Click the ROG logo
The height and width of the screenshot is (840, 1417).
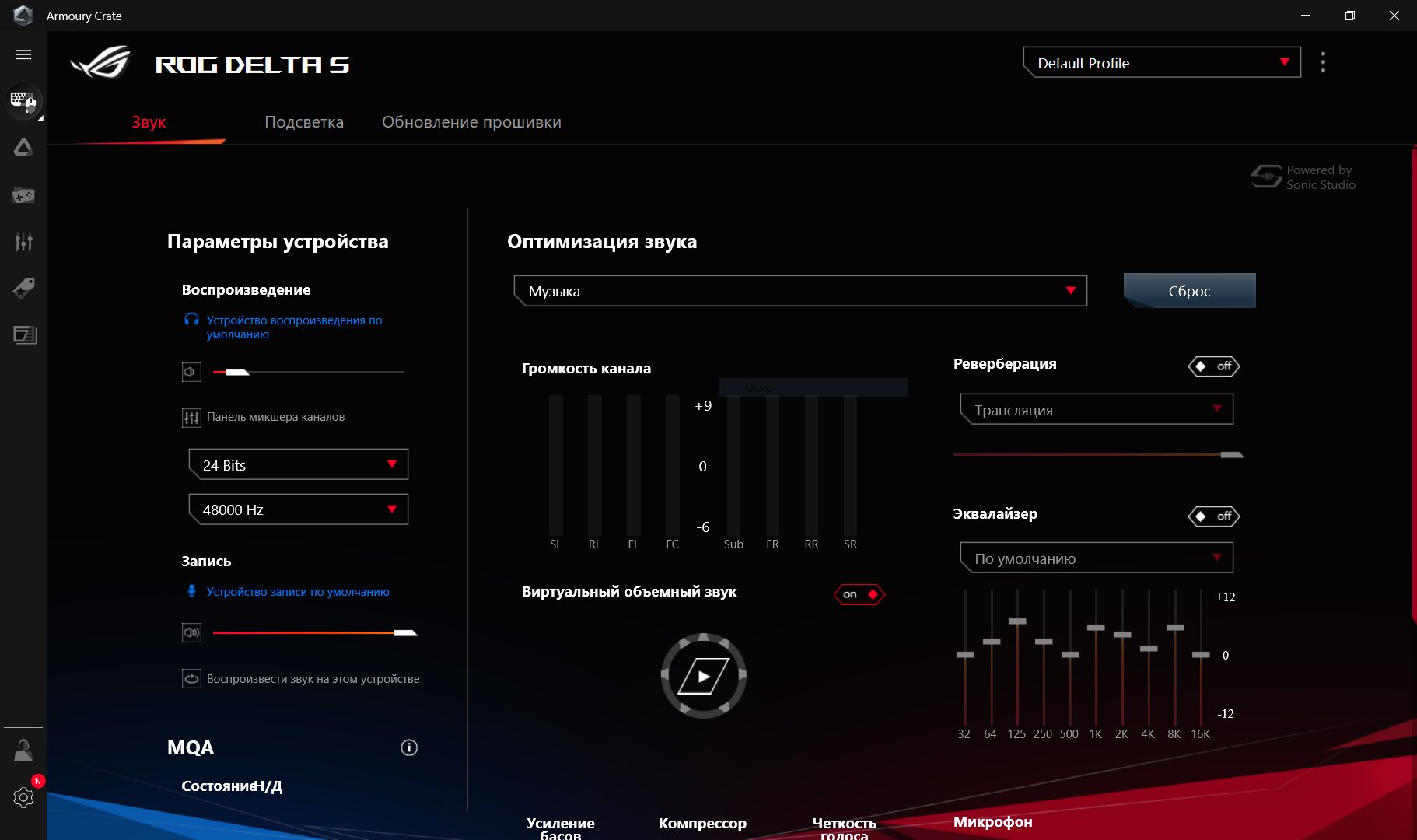click(x=101, y=63)
